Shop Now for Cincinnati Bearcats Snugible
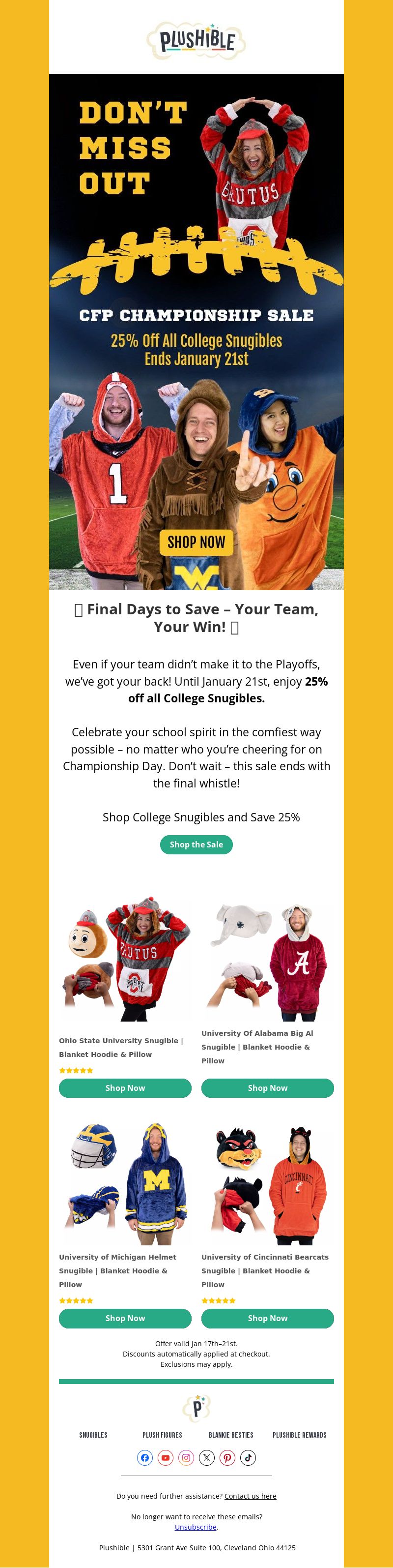 click(x=268, y=1318)
